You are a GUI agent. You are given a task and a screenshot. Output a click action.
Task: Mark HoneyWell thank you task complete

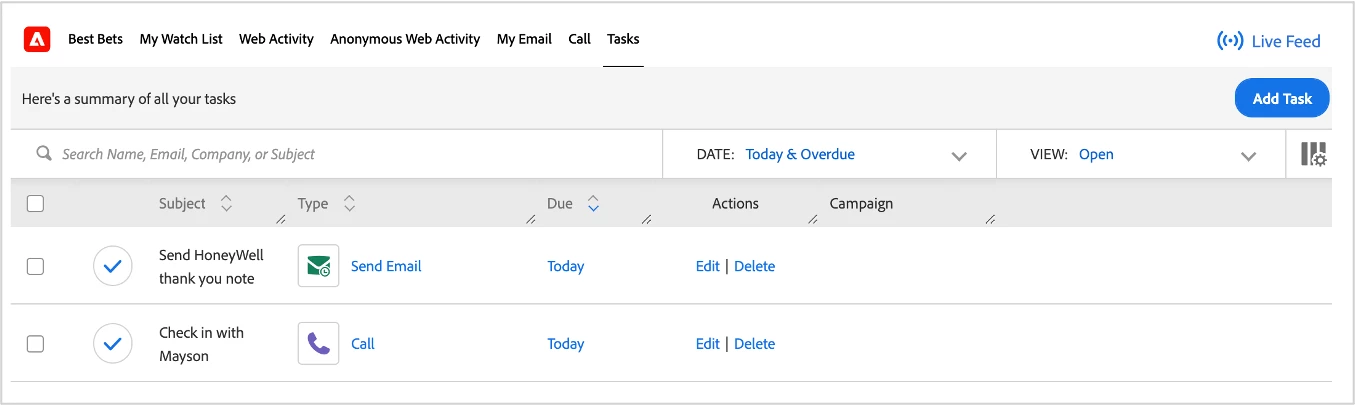[113, 266]
